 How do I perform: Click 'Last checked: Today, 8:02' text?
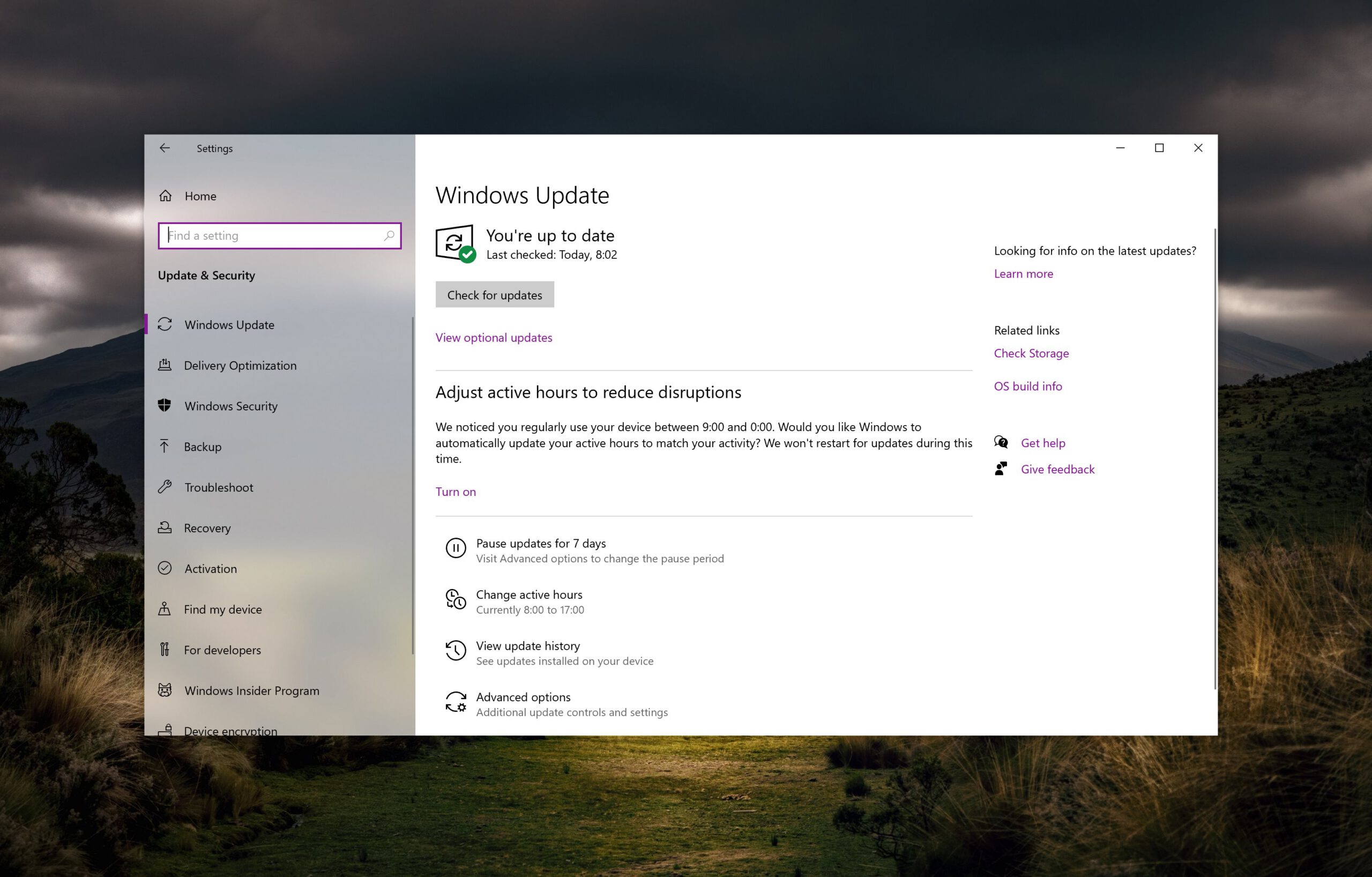pyautogui.click(x=551, y=255)
